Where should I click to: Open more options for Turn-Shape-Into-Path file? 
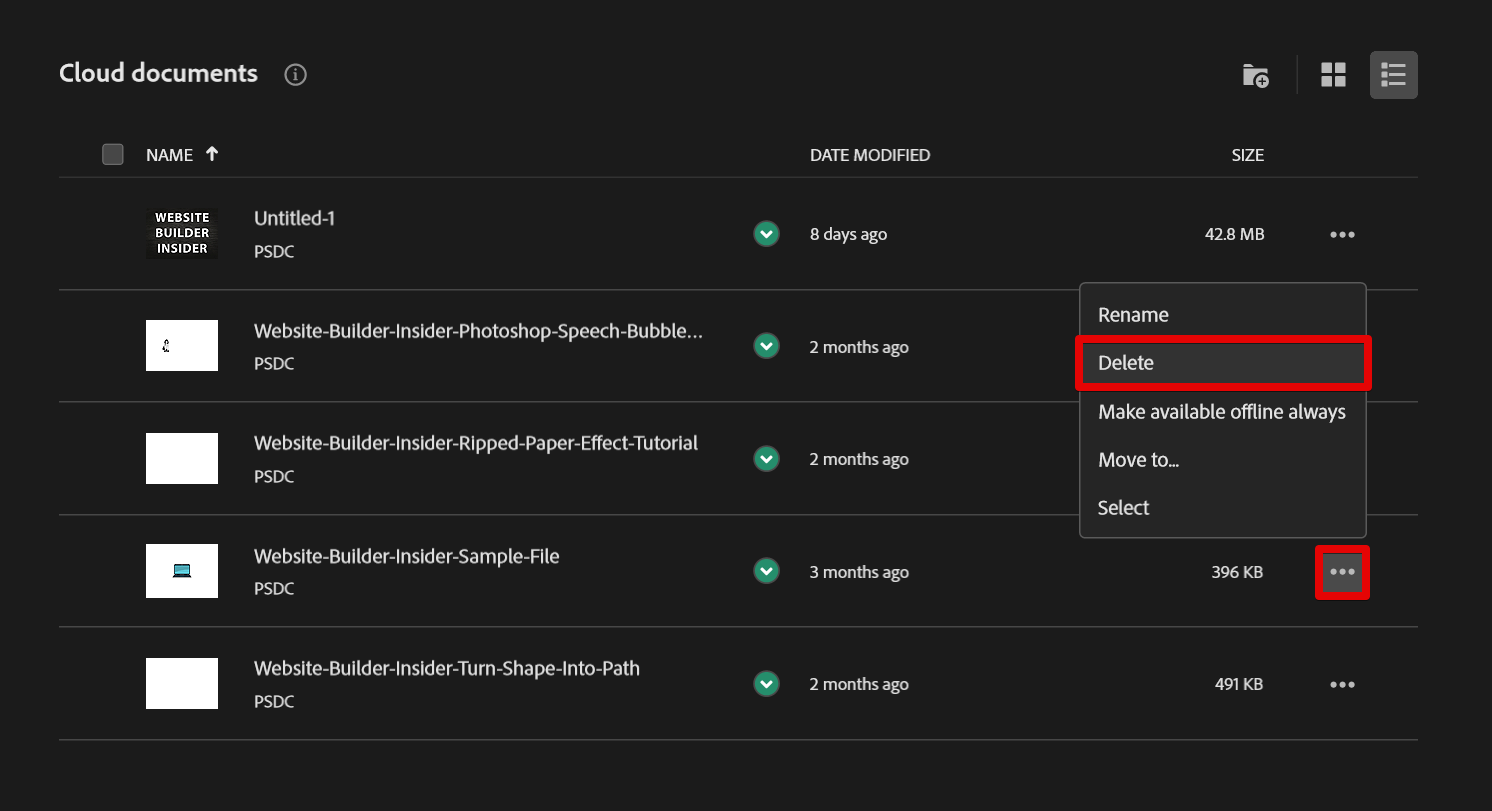[x=1342, y=685]
